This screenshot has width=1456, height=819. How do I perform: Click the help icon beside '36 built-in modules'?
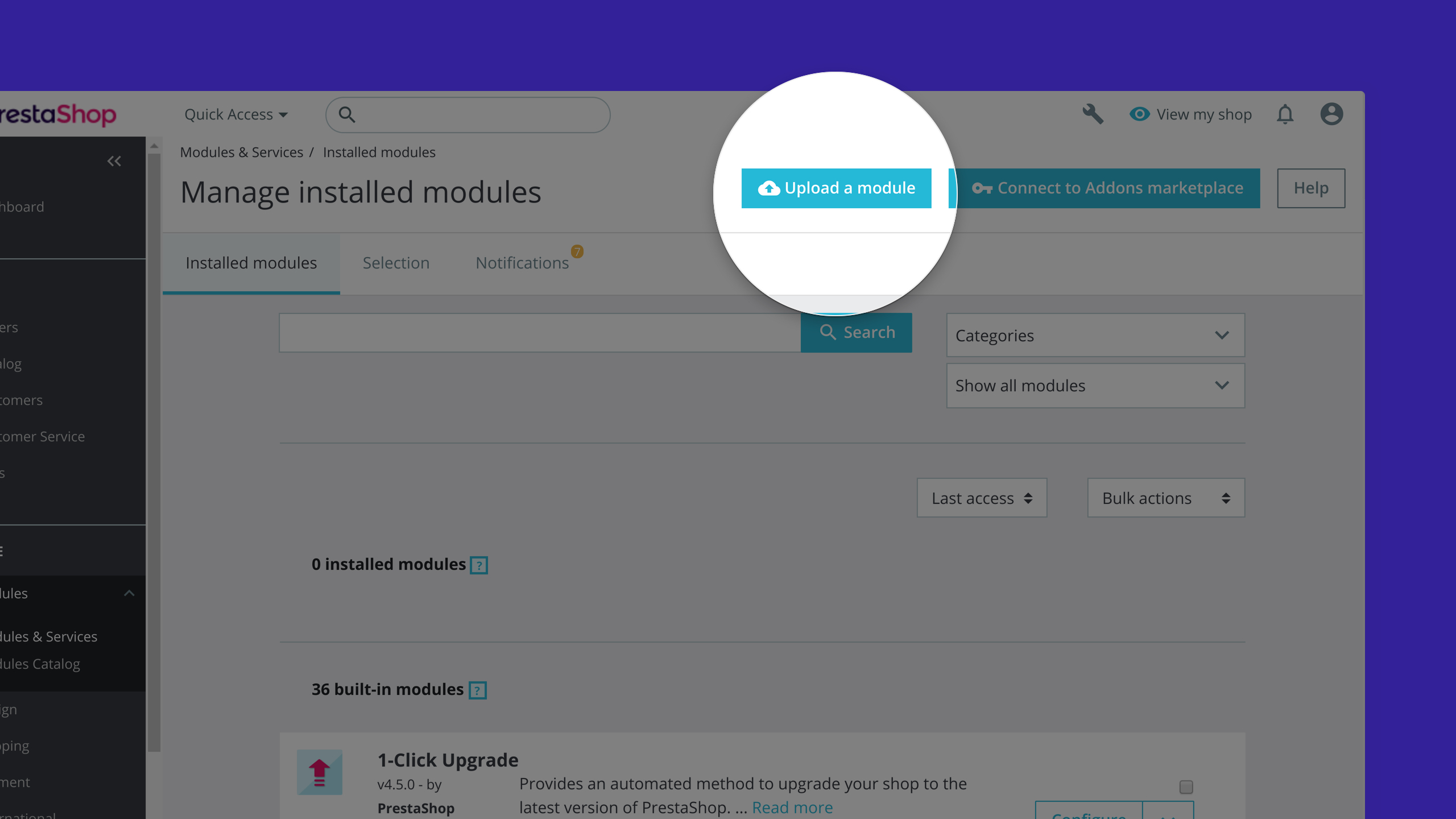pyautogui.click(x=477, y=690)
